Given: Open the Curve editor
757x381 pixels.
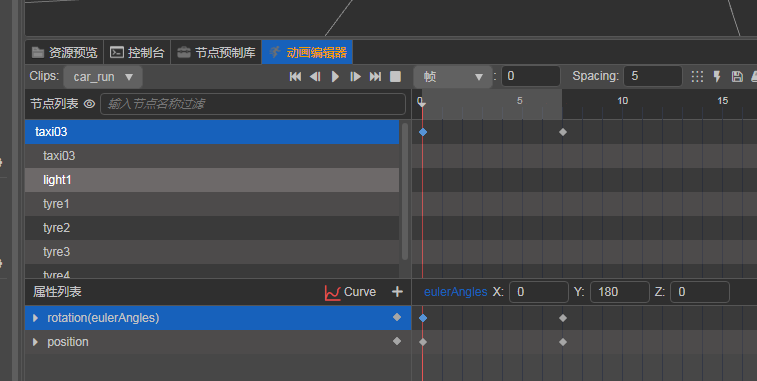Looking at the screenshot, I should pyautogui.click(x=350, y=292).
